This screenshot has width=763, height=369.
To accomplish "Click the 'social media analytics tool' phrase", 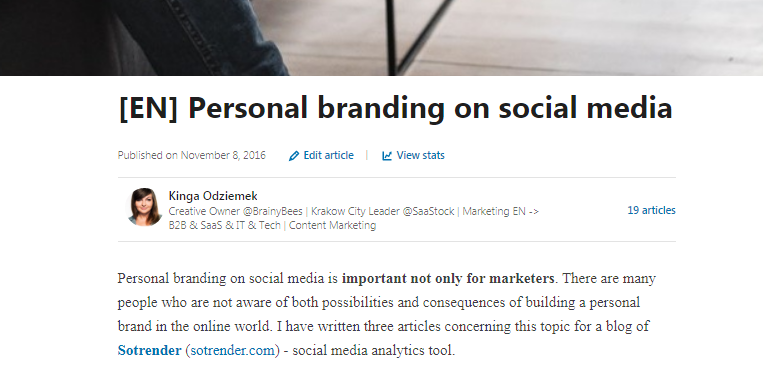I will (x=372, y=351).
